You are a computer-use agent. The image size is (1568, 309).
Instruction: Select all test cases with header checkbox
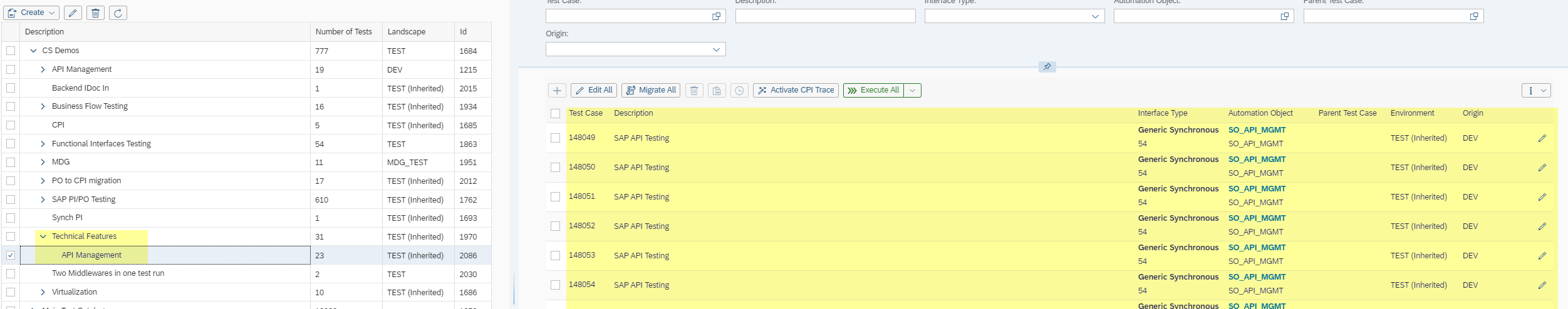tap(555, 114)
